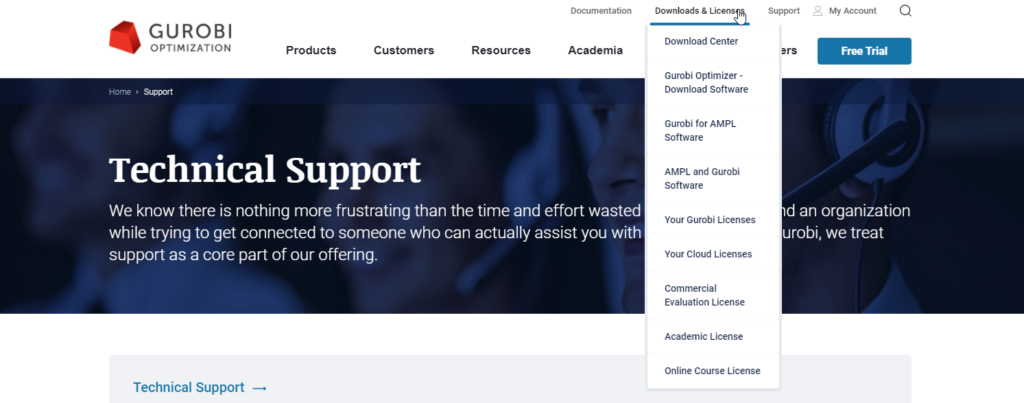Open Downloads & Licenses menu
Viewport: 1024px width, 403px height.
[699, 10]
